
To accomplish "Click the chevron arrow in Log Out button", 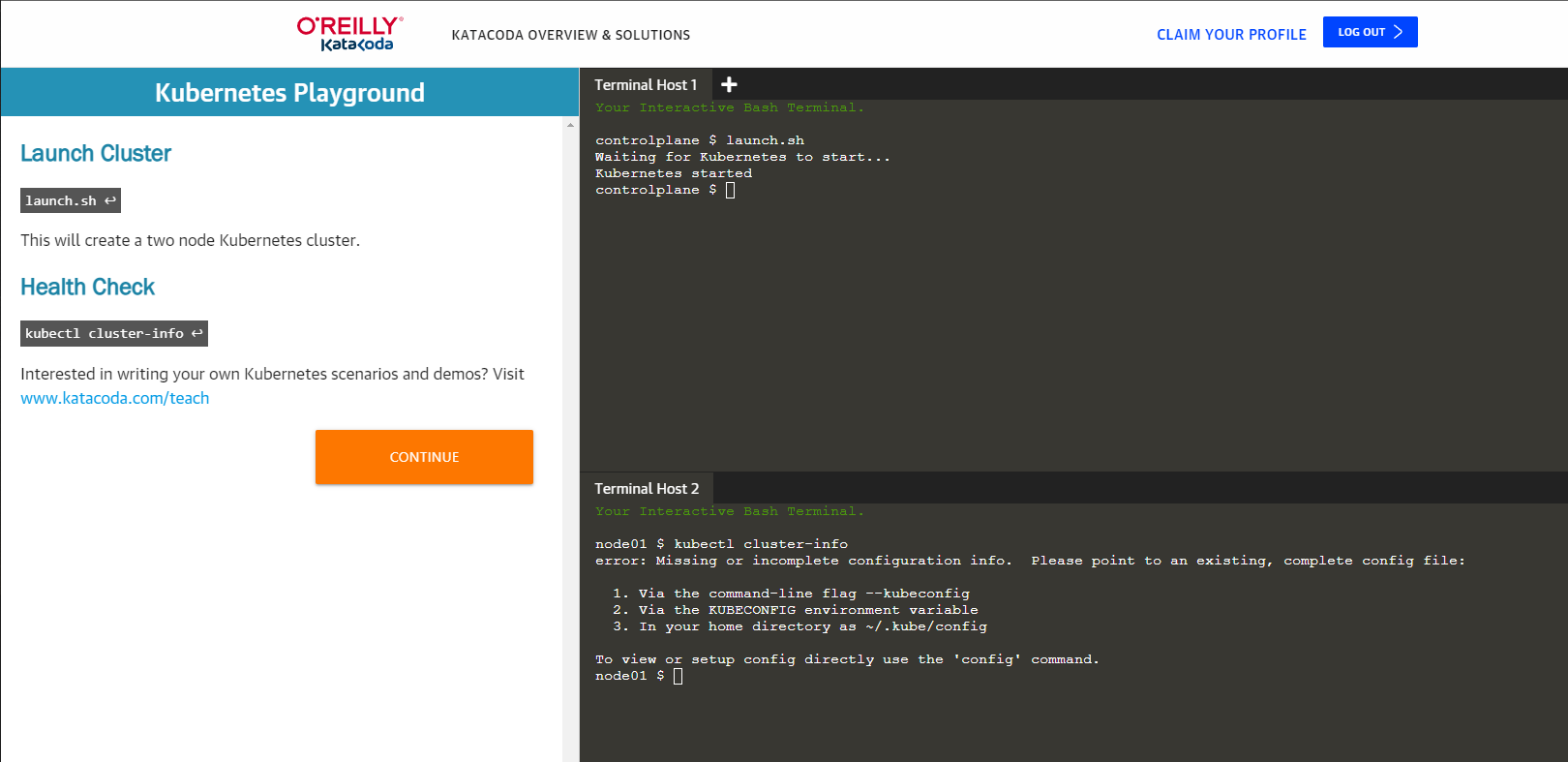I will point(1398,32).
